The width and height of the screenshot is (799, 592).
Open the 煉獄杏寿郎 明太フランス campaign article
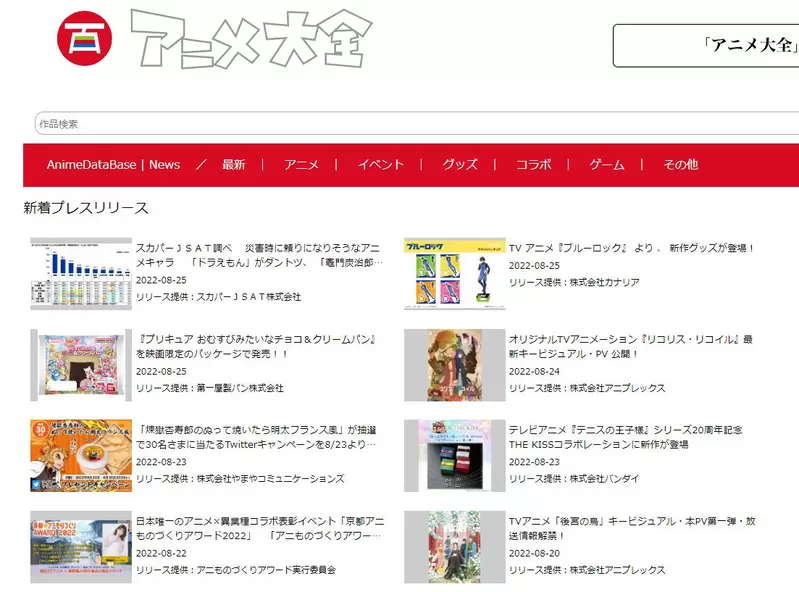coord(256,437)
